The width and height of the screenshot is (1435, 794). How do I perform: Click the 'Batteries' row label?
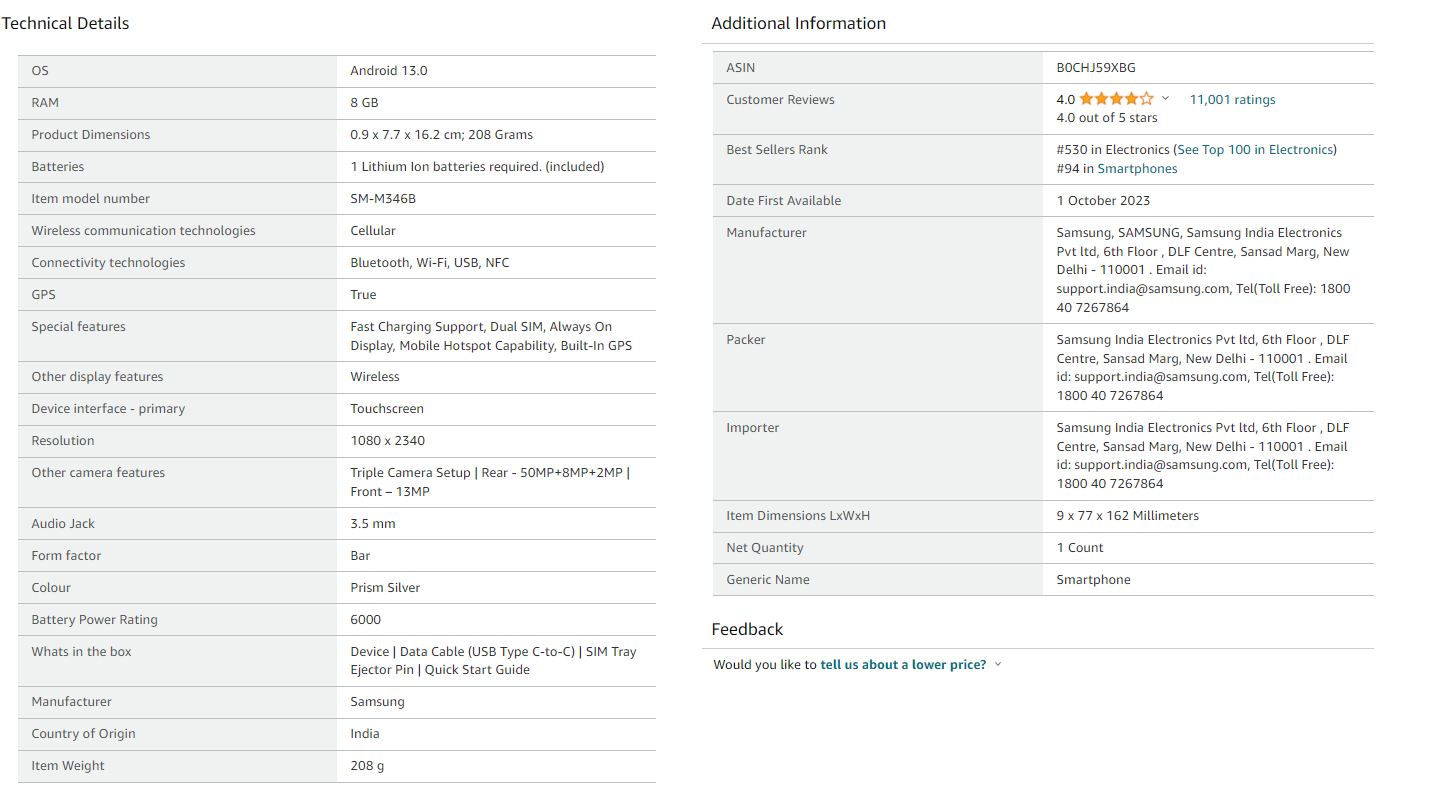(58, 167)
